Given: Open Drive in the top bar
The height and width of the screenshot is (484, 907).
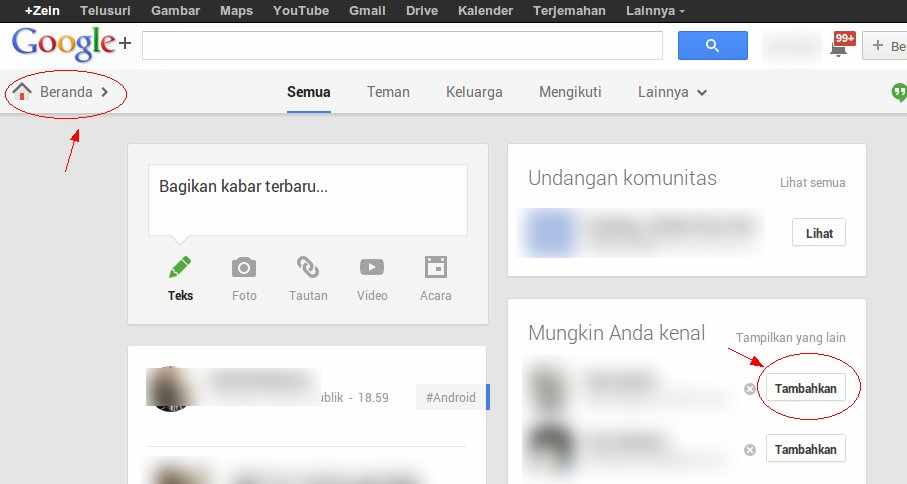Looking at the screenshot, I should coord(422,11).
